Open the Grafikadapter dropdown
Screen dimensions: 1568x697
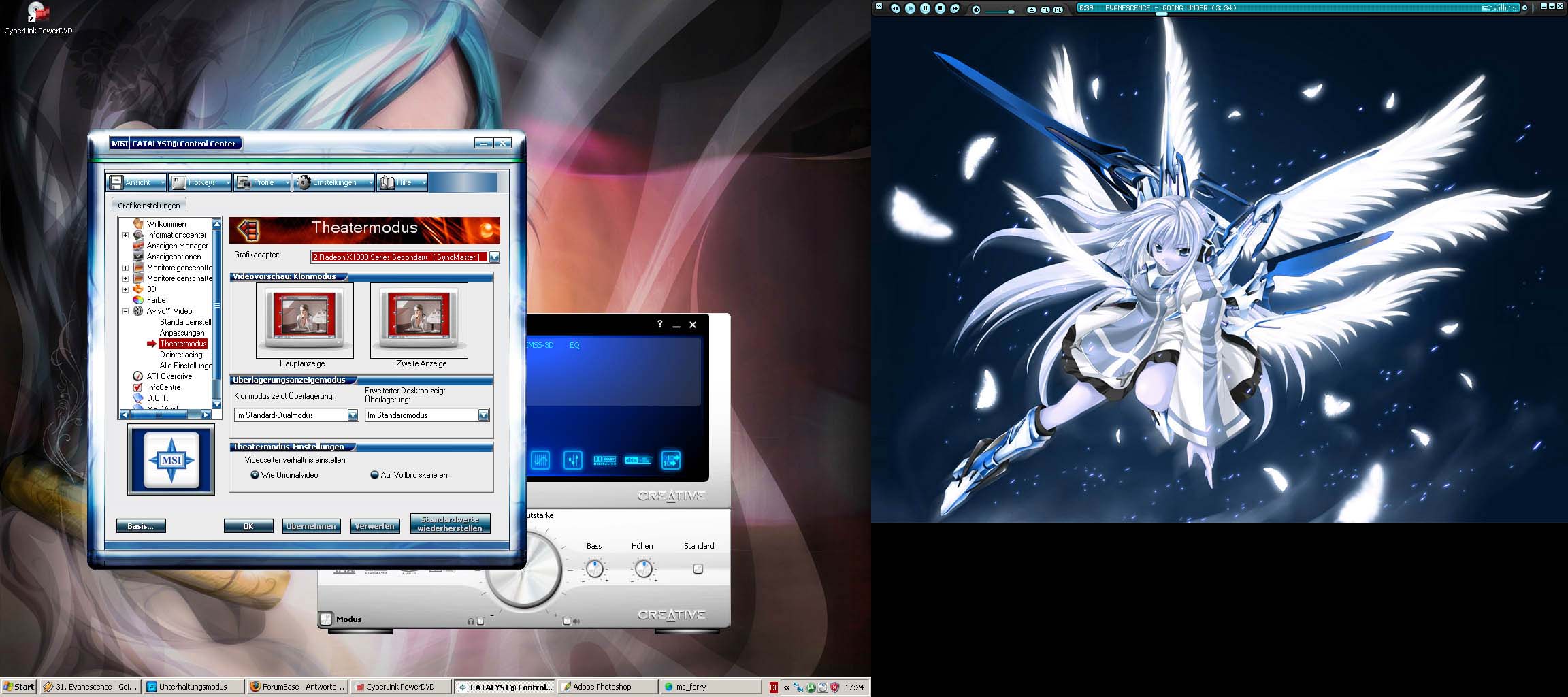click(494, 257)
